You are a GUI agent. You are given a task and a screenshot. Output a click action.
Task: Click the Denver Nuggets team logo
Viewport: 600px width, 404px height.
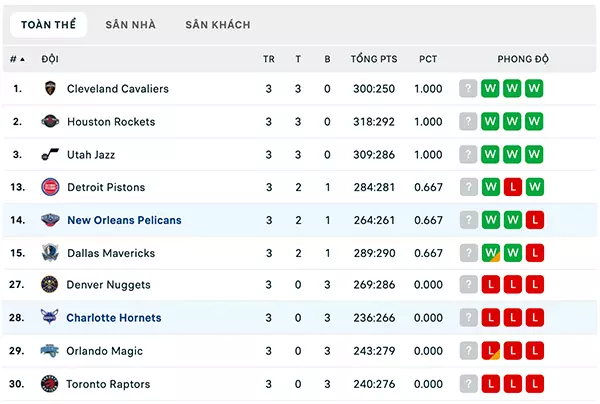[x=50, y=285]
